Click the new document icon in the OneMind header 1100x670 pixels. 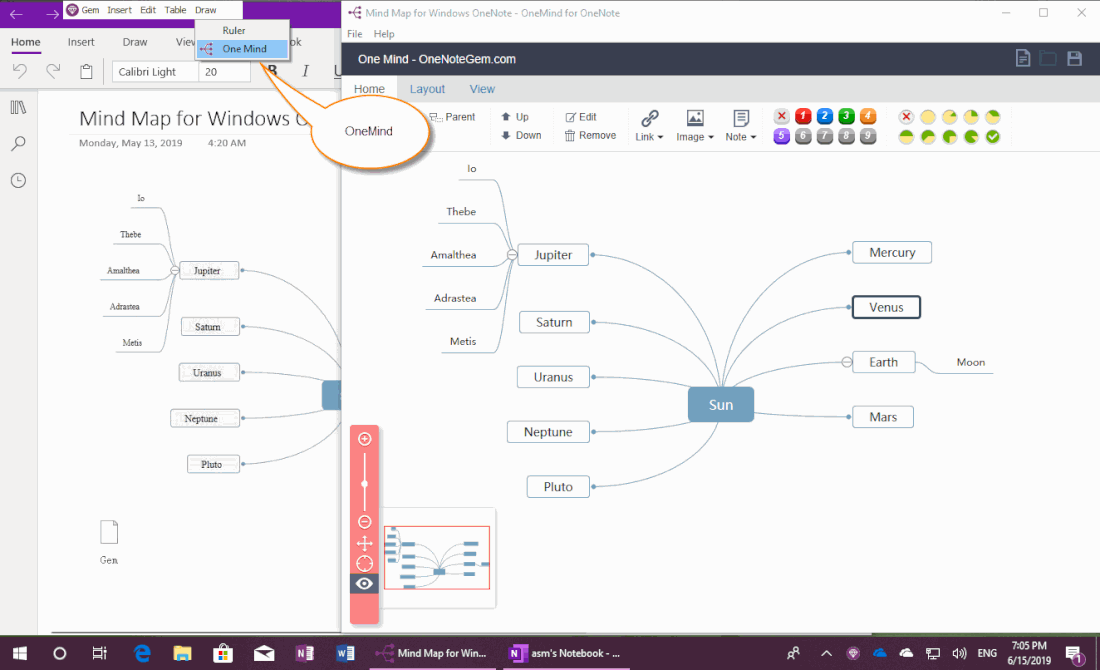(1023, 58)
